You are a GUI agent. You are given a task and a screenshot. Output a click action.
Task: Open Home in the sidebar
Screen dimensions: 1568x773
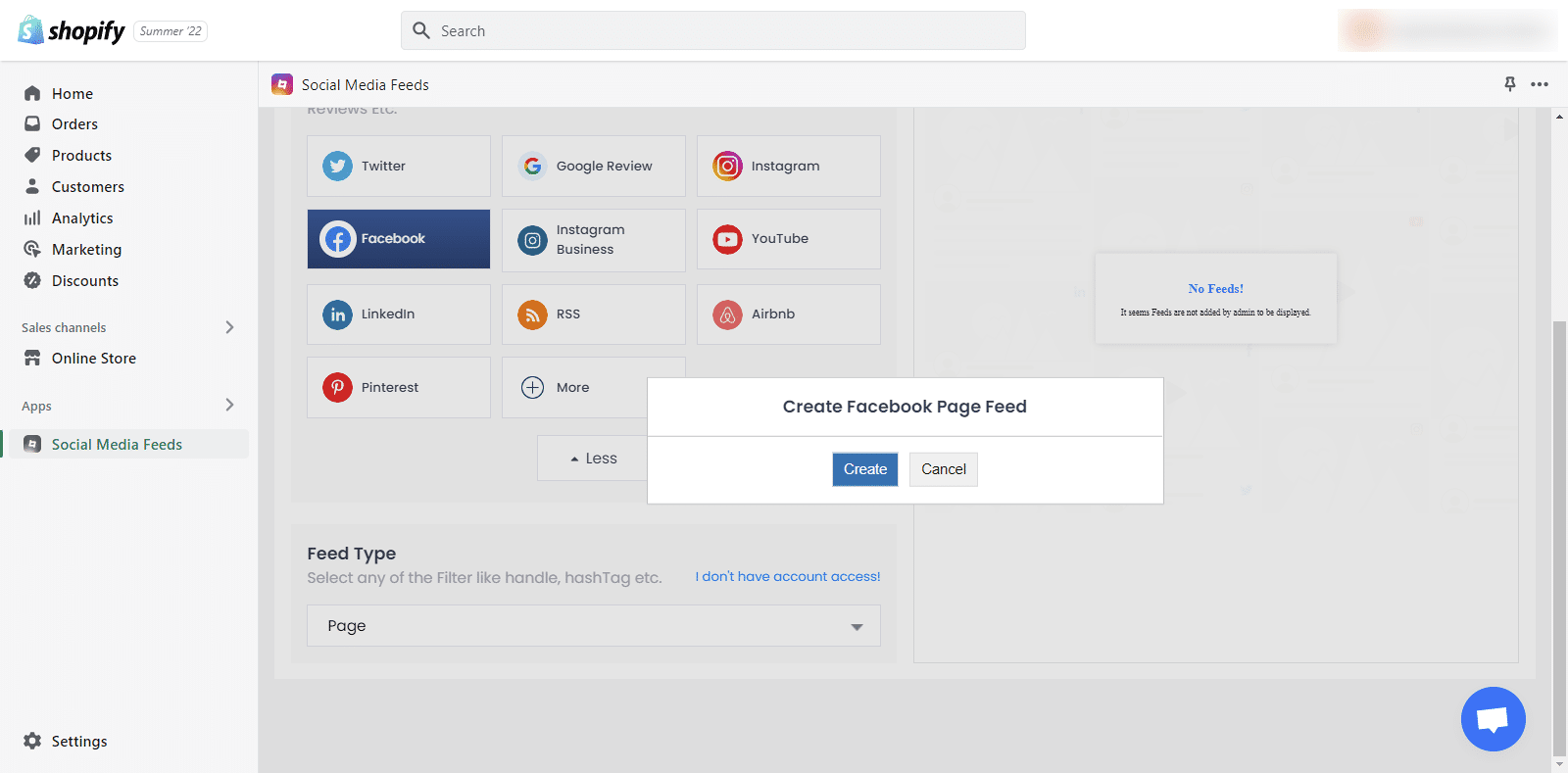tap(73, 93)
